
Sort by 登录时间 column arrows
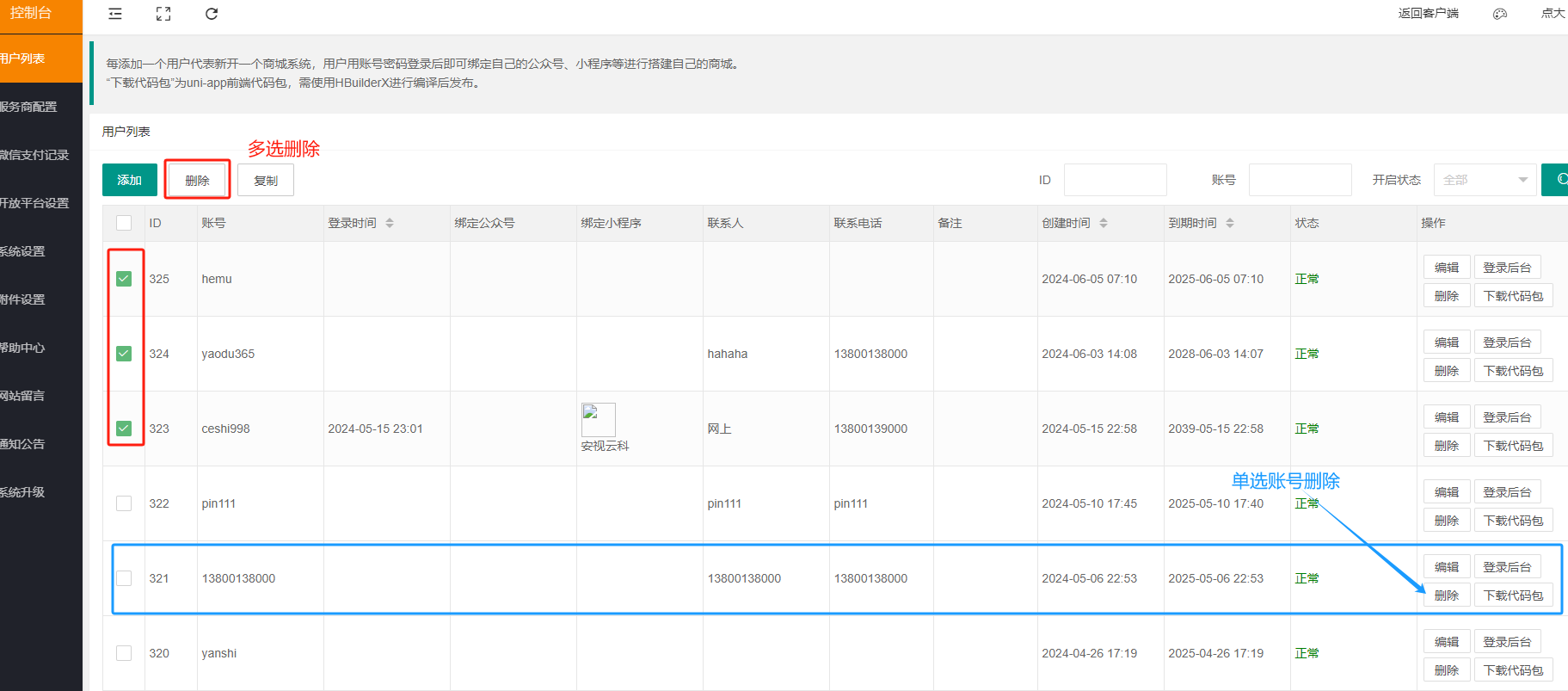click(390, 223)
